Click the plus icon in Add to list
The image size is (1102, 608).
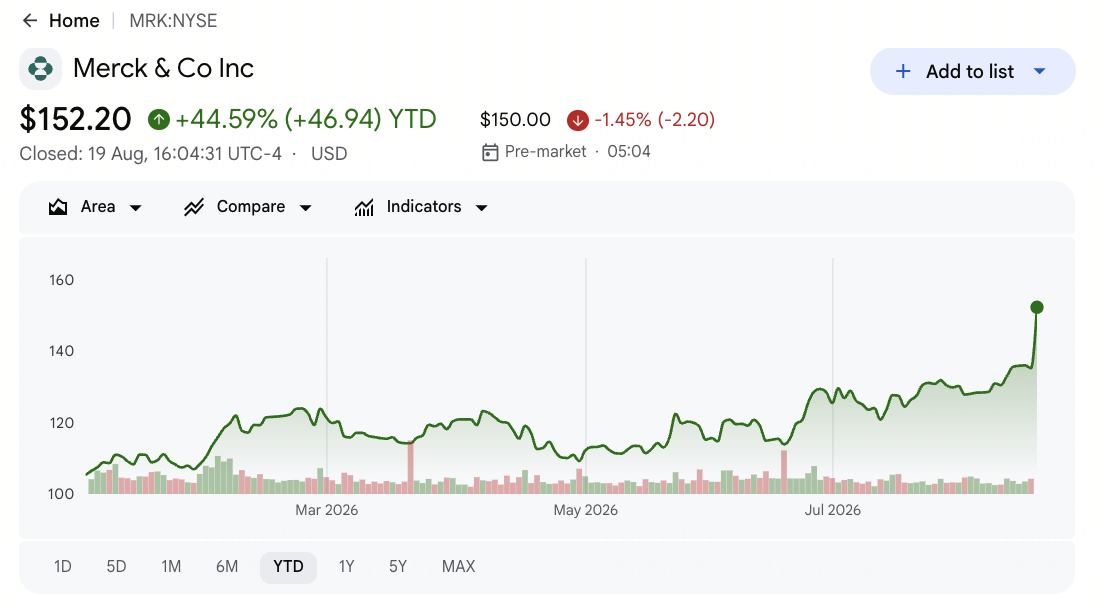click(903, 71)
